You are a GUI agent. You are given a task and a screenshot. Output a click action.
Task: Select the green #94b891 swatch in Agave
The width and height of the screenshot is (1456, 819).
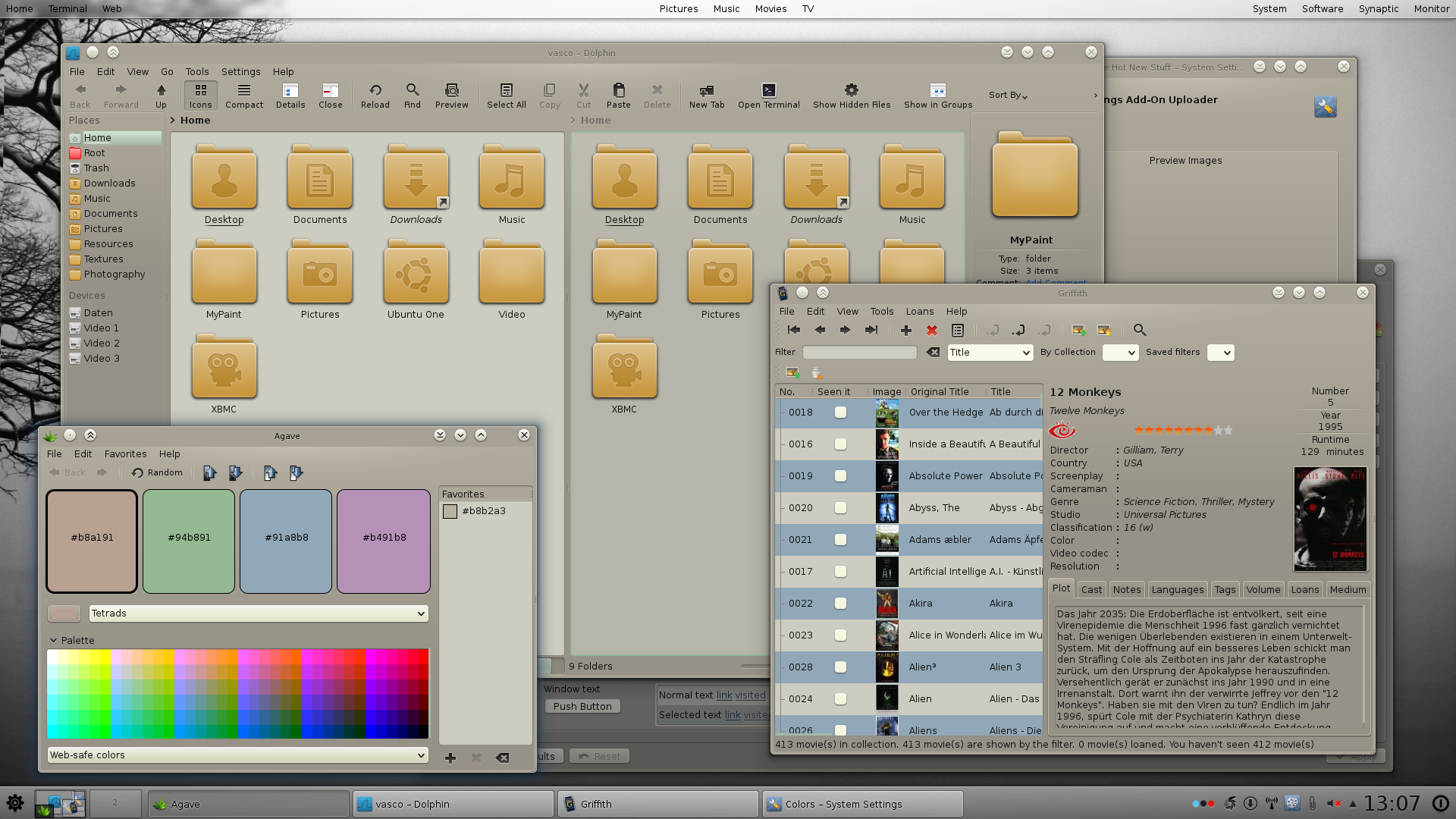click(x=189, y=541)
